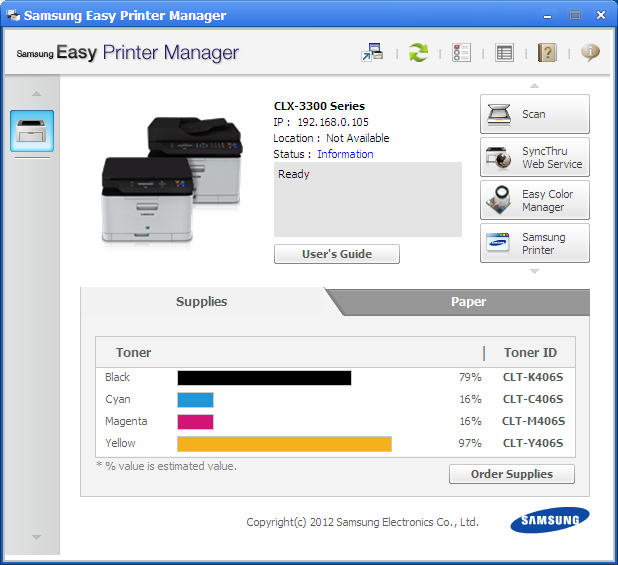Open the alert settings list icon
This screenshot has height=565, width=618.
click(x=461, y=52)
